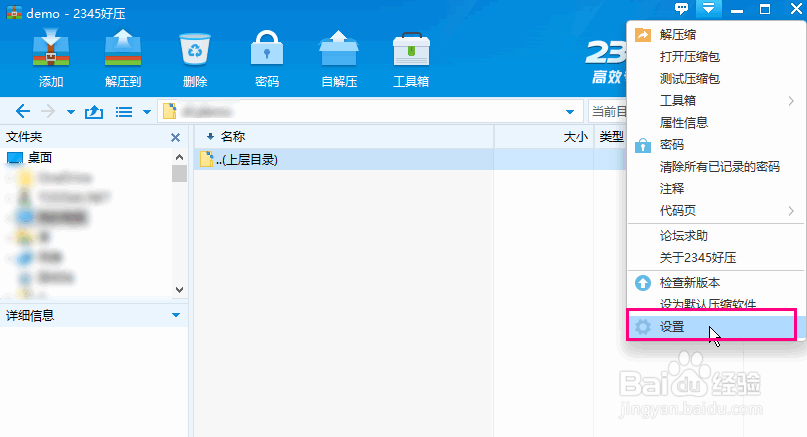
Task: Expand the view mode dropdown arrow
Action: (147, 112)
